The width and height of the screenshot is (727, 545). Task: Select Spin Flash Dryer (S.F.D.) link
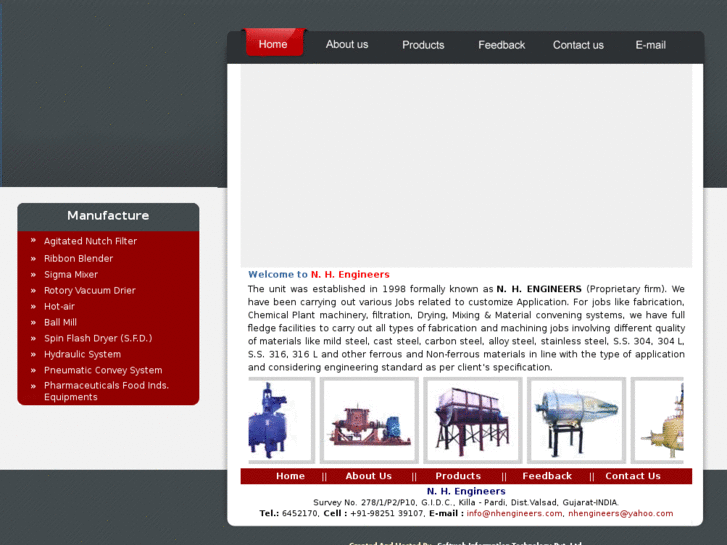[98, 338]
